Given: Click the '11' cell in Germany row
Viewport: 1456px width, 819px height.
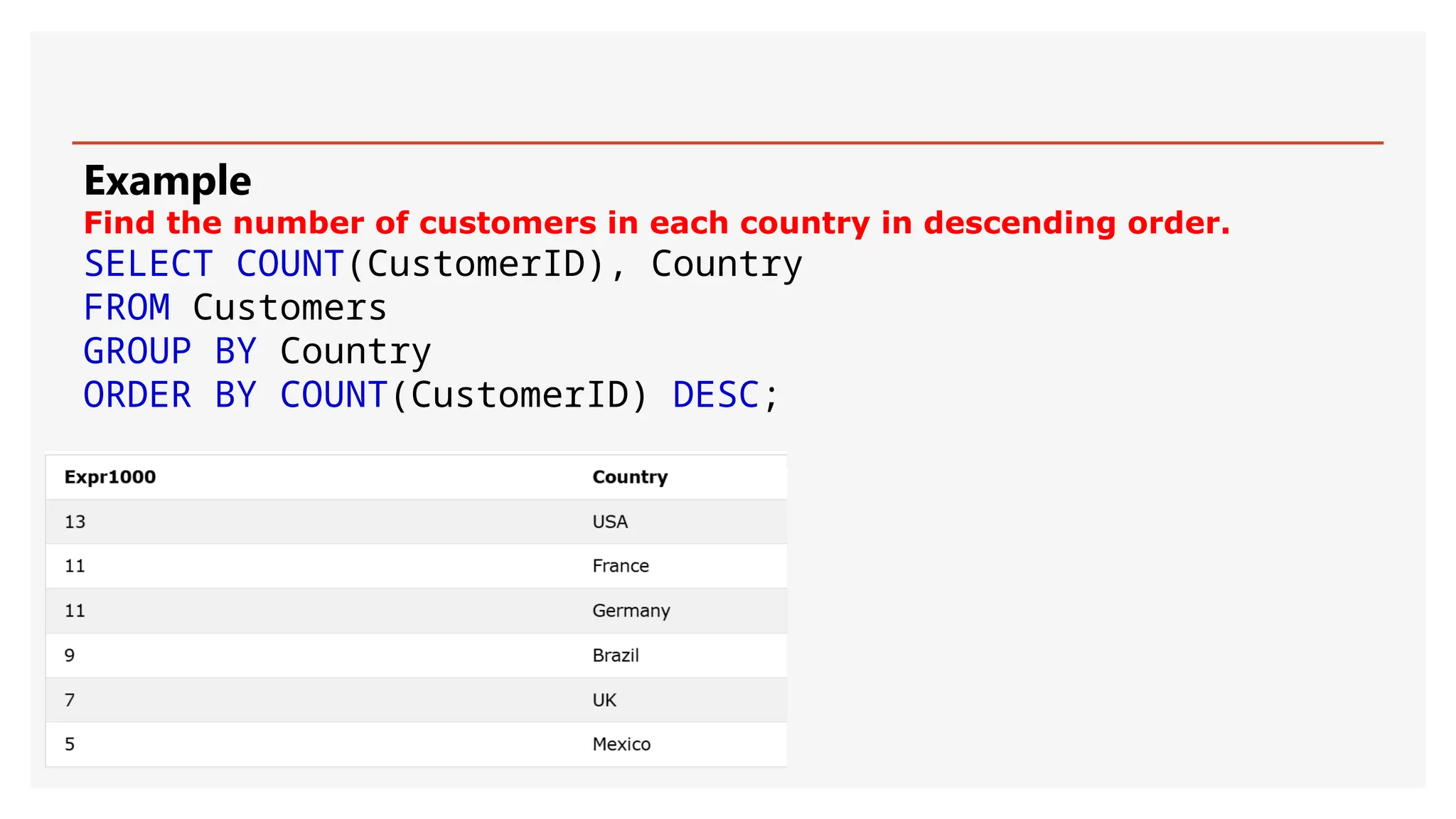Looking at the screenshot, I should click(x=75, y=611).
